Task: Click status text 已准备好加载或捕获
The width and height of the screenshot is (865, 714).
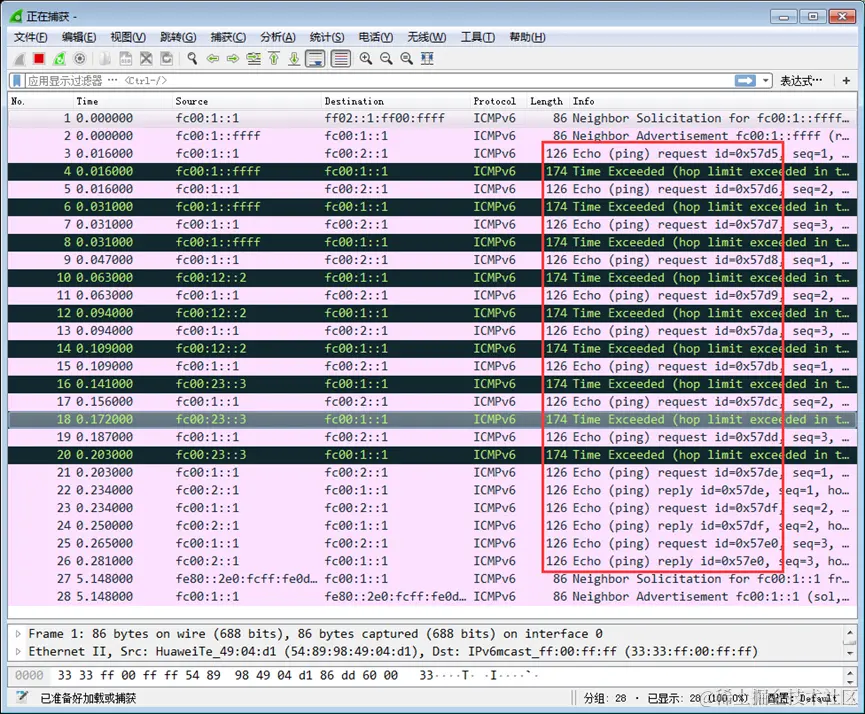Action: pos(88,698)
